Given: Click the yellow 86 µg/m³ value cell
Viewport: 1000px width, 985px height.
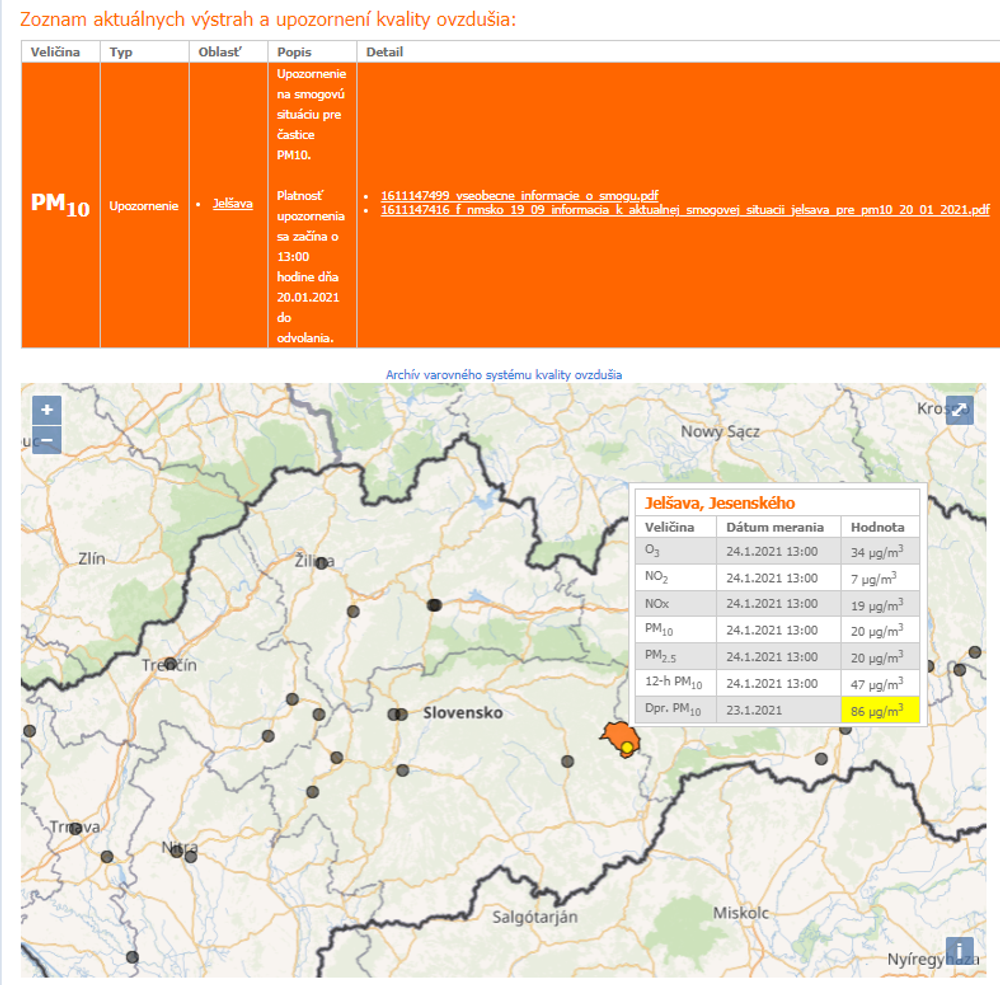Looking at the screenshot, I should (878, 710).
